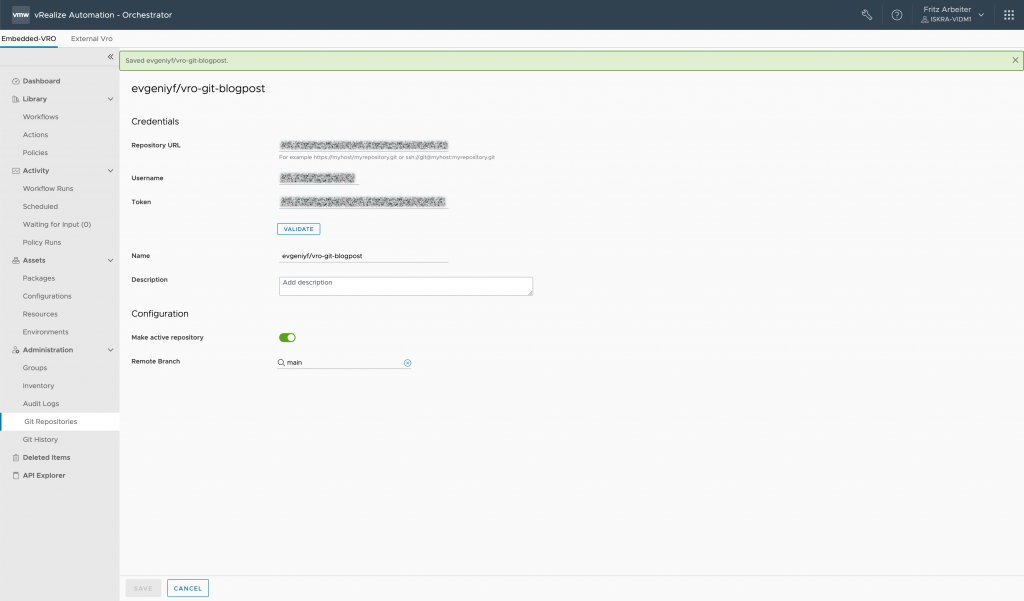
Task: Open Waiting for Input (0)
Action: coord(57,225)
